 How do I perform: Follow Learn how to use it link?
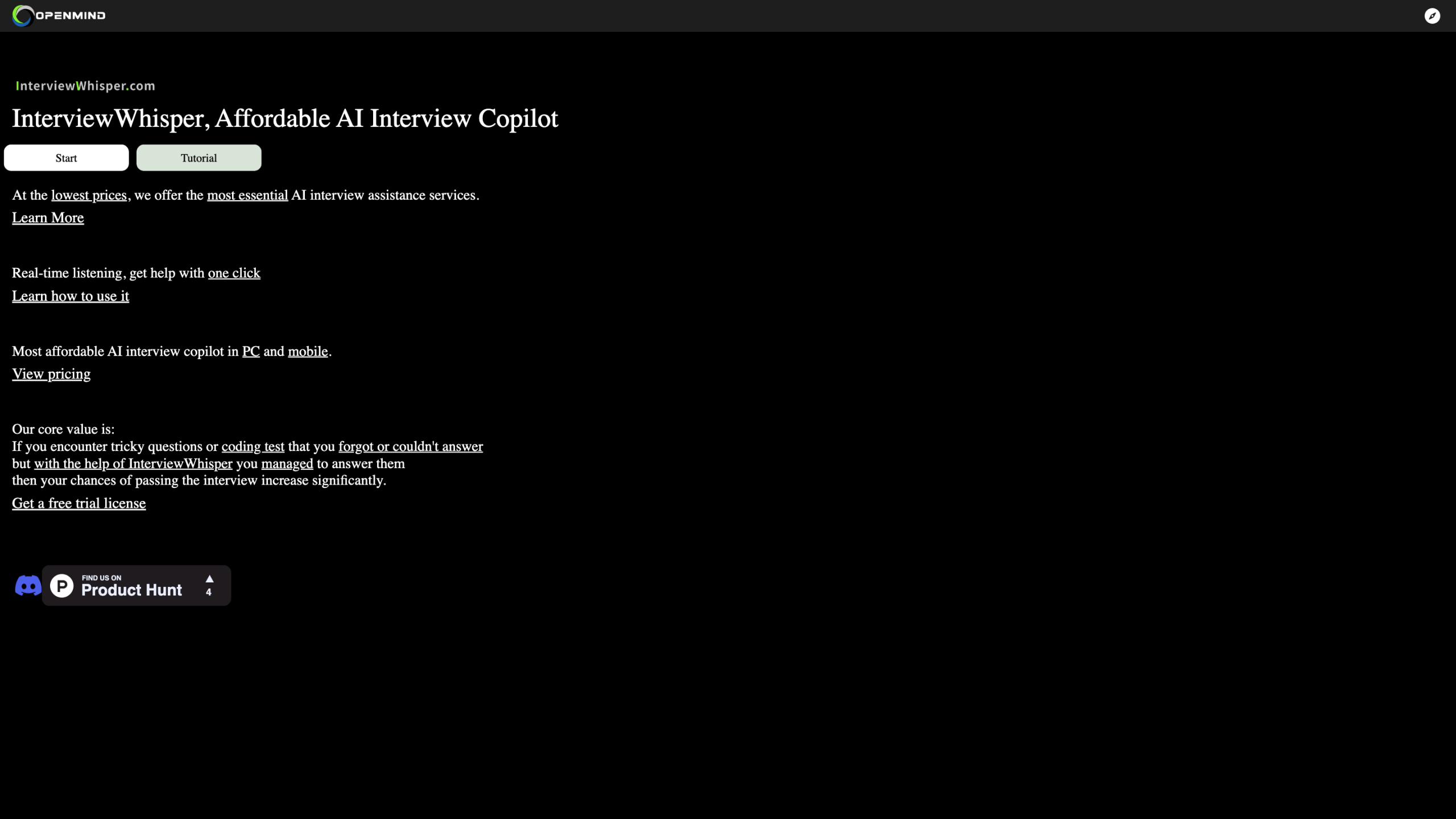(x=71, y=296)
